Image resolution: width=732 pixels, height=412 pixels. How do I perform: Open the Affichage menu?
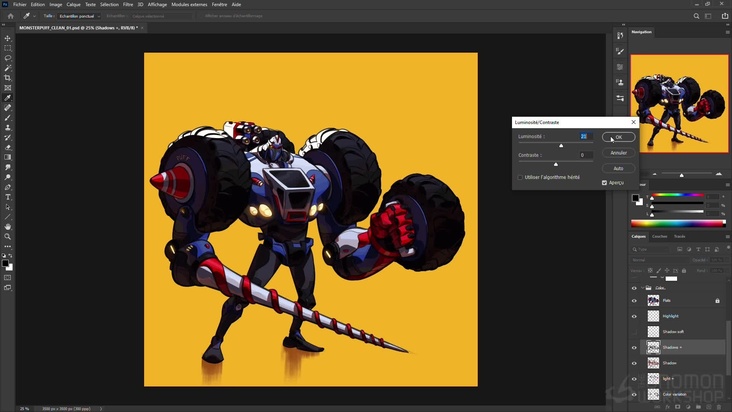(x=157, y=4)
